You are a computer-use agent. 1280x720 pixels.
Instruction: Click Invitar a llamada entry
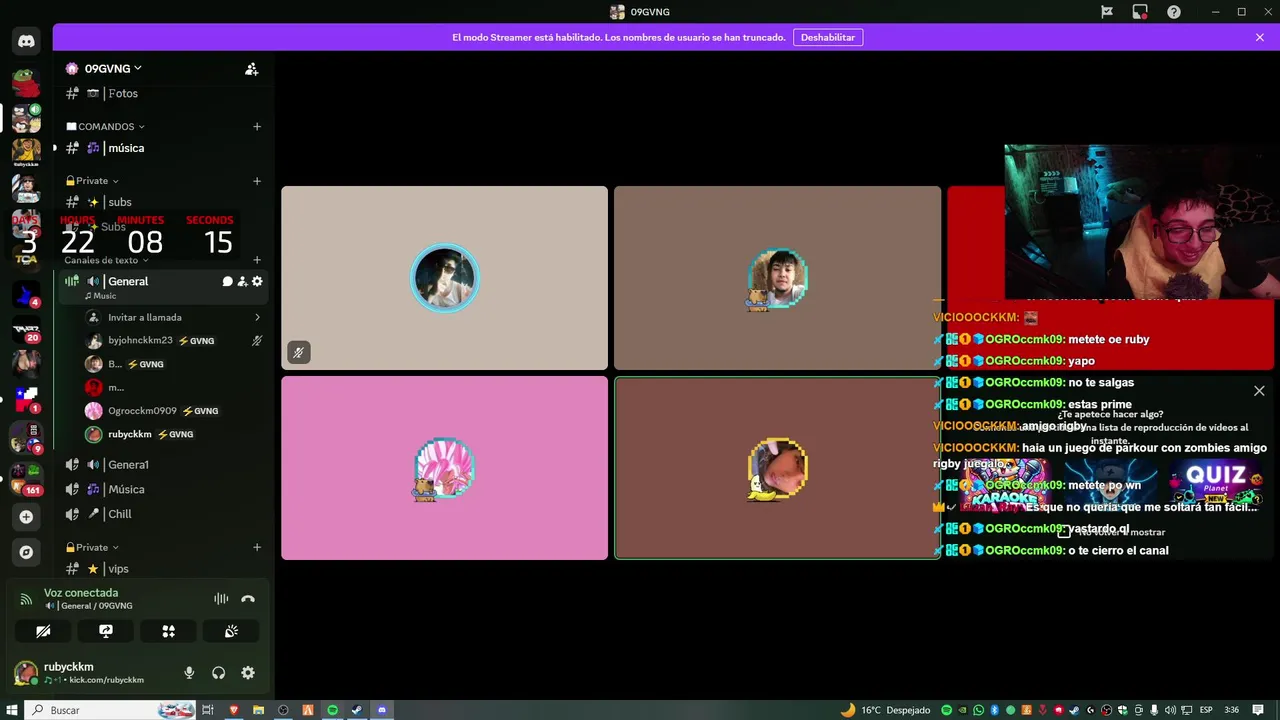coord(172,317)
